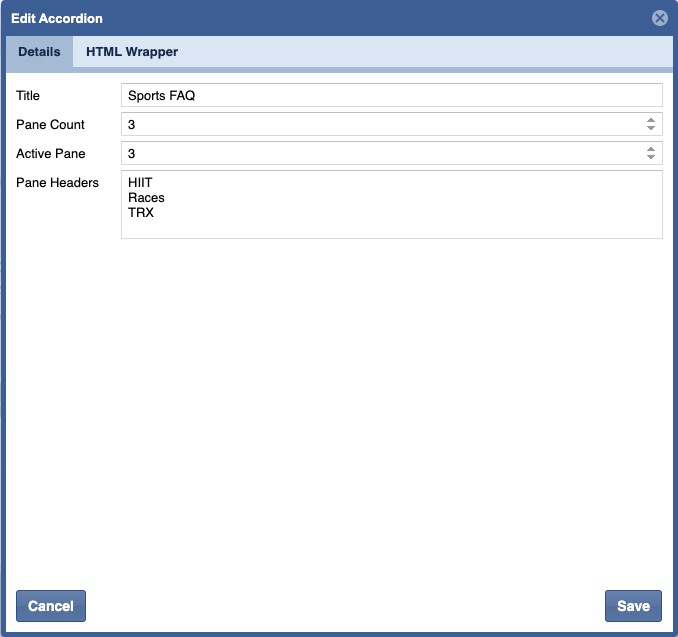Screen dimensions: 678x637
Task: Click the Pane Headers label
Action: (57, 183)
